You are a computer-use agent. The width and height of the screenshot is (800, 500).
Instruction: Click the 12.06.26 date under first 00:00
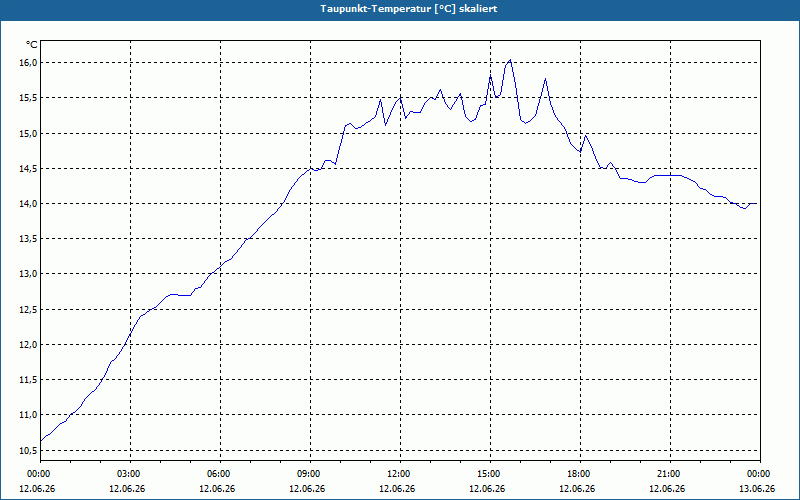tap(37, 489)
